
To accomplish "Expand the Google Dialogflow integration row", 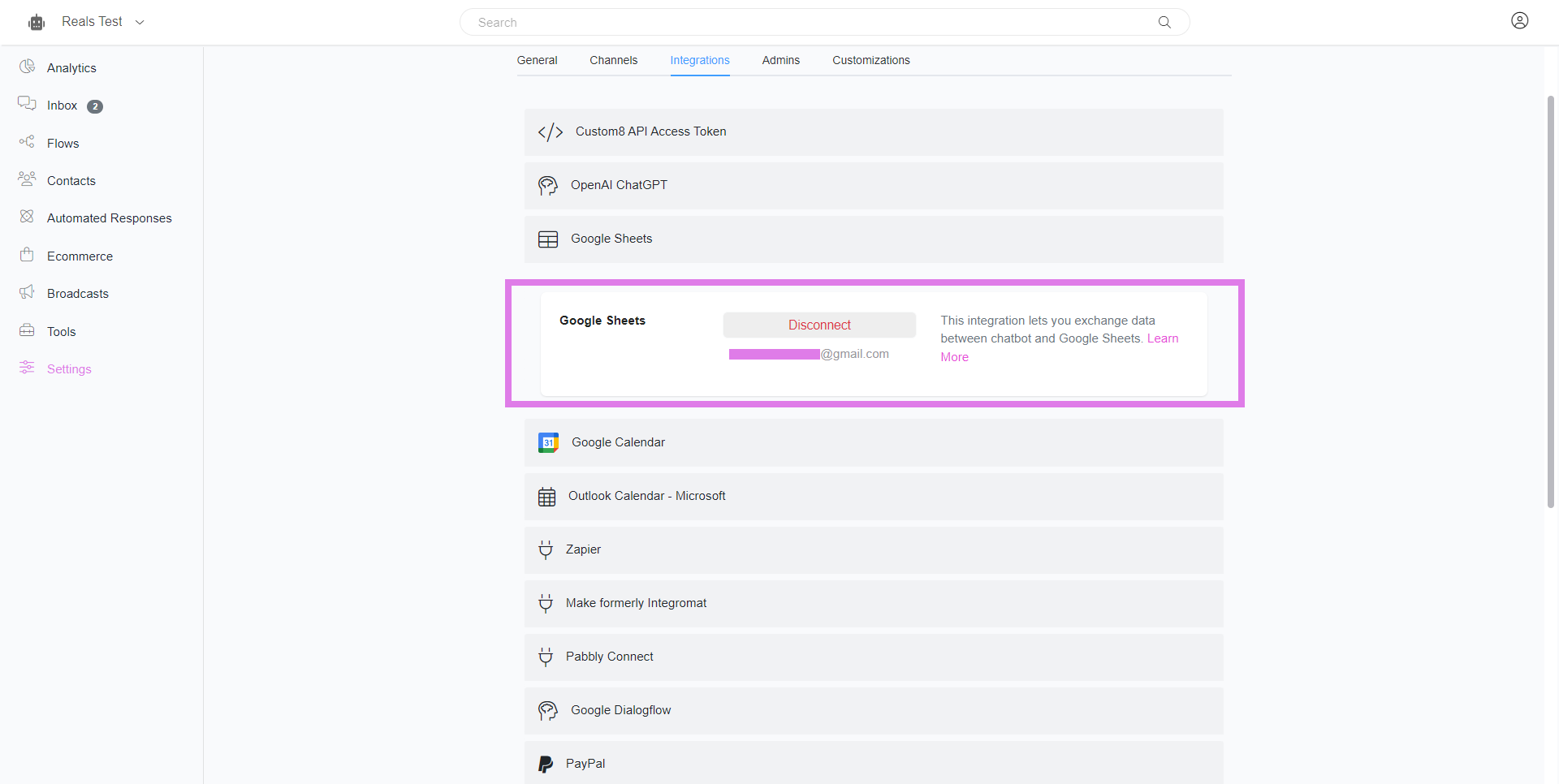I will click(874, 711).
